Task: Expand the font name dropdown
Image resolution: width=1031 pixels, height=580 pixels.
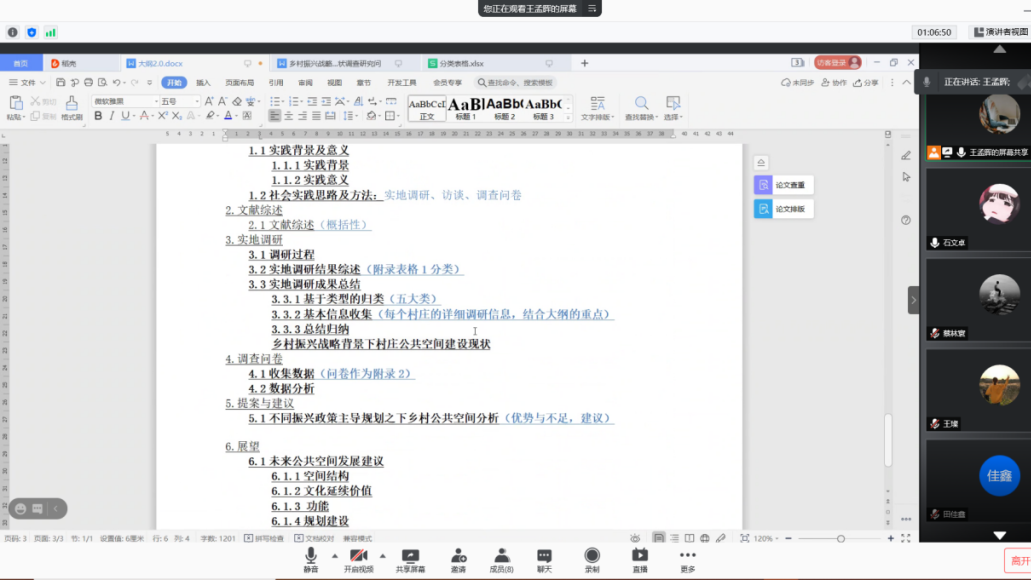Action: (154, 101)
